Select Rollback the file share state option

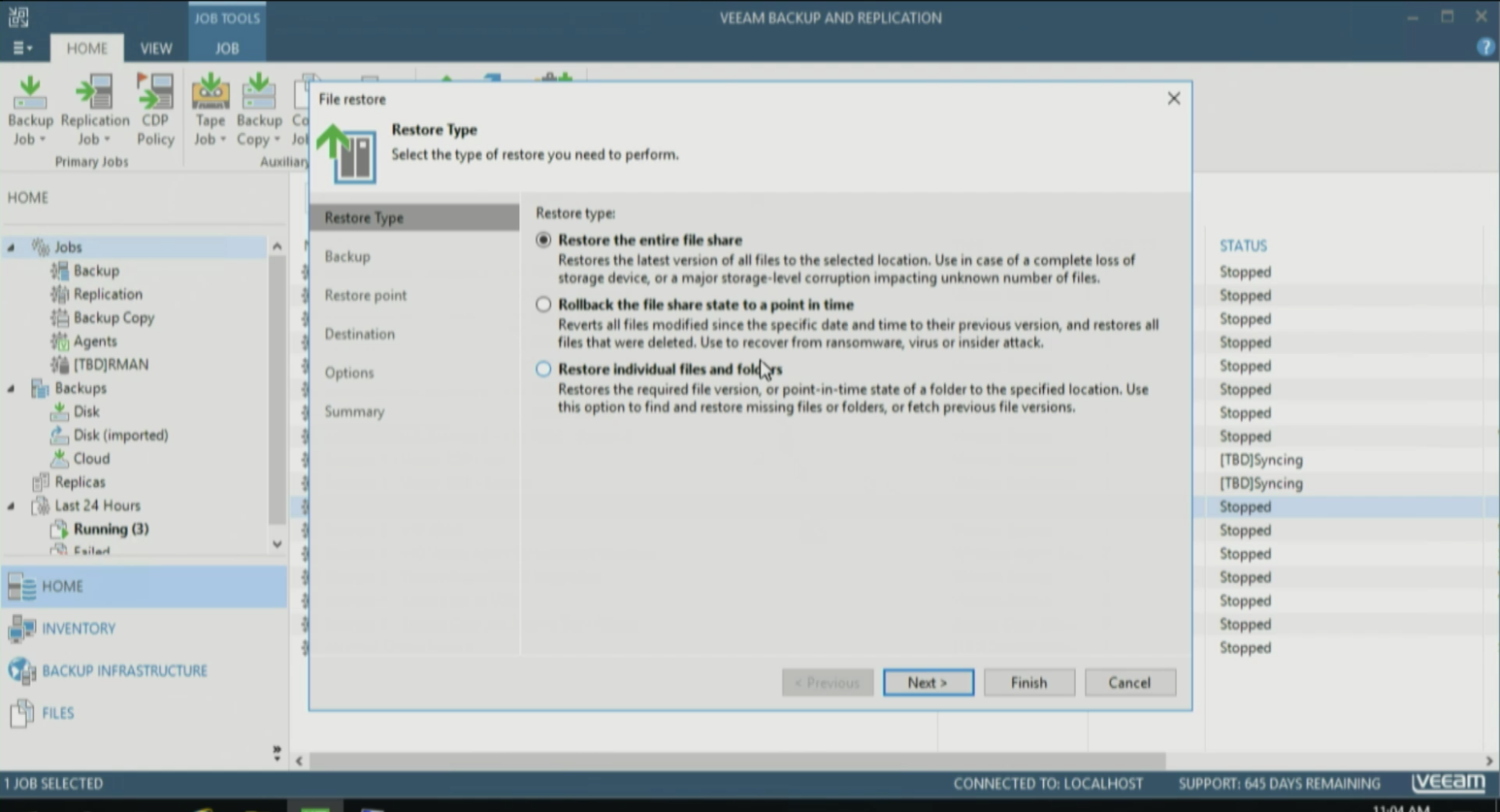pyautogui.click(x=543, y=305)
